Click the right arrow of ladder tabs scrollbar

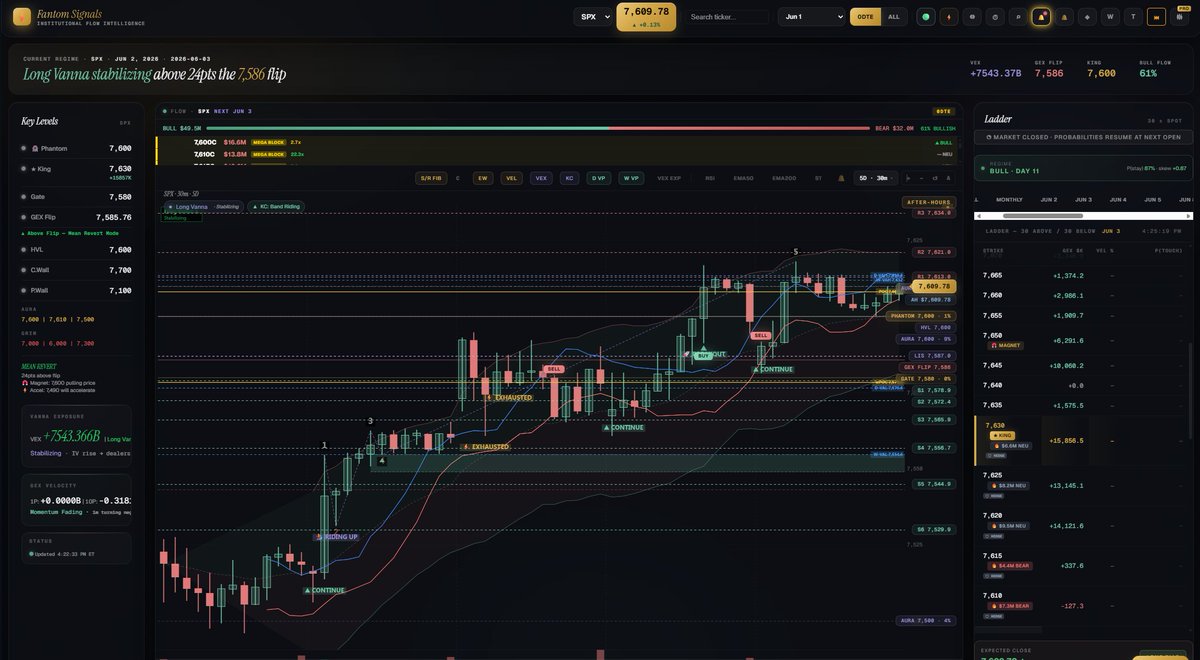click(1190, 216)
